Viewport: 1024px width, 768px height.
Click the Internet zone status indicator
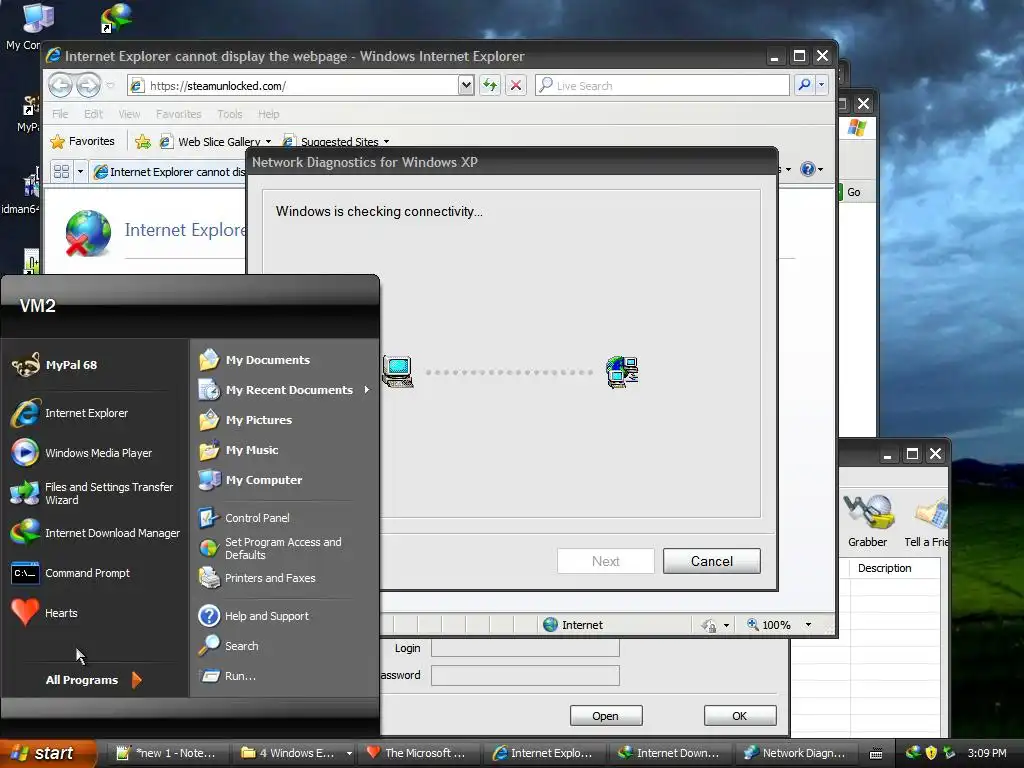573,625
